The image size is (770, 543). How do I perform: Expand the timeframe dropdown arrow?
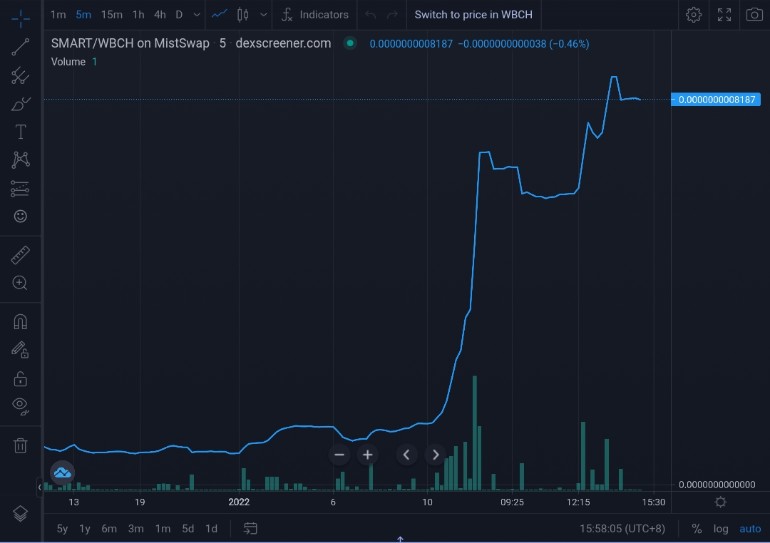click(196, 15)
